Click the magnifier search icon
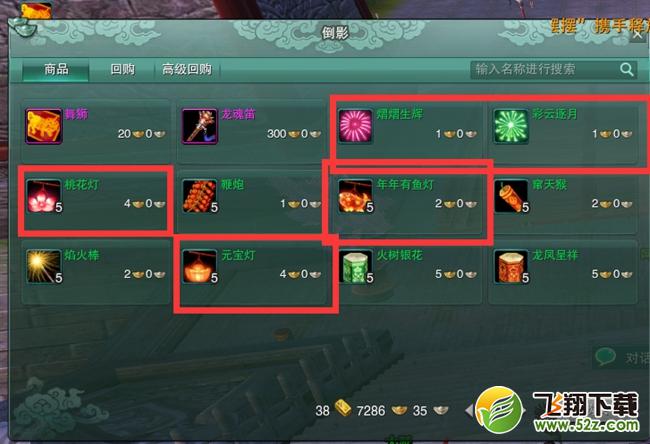 pos(627,69)
